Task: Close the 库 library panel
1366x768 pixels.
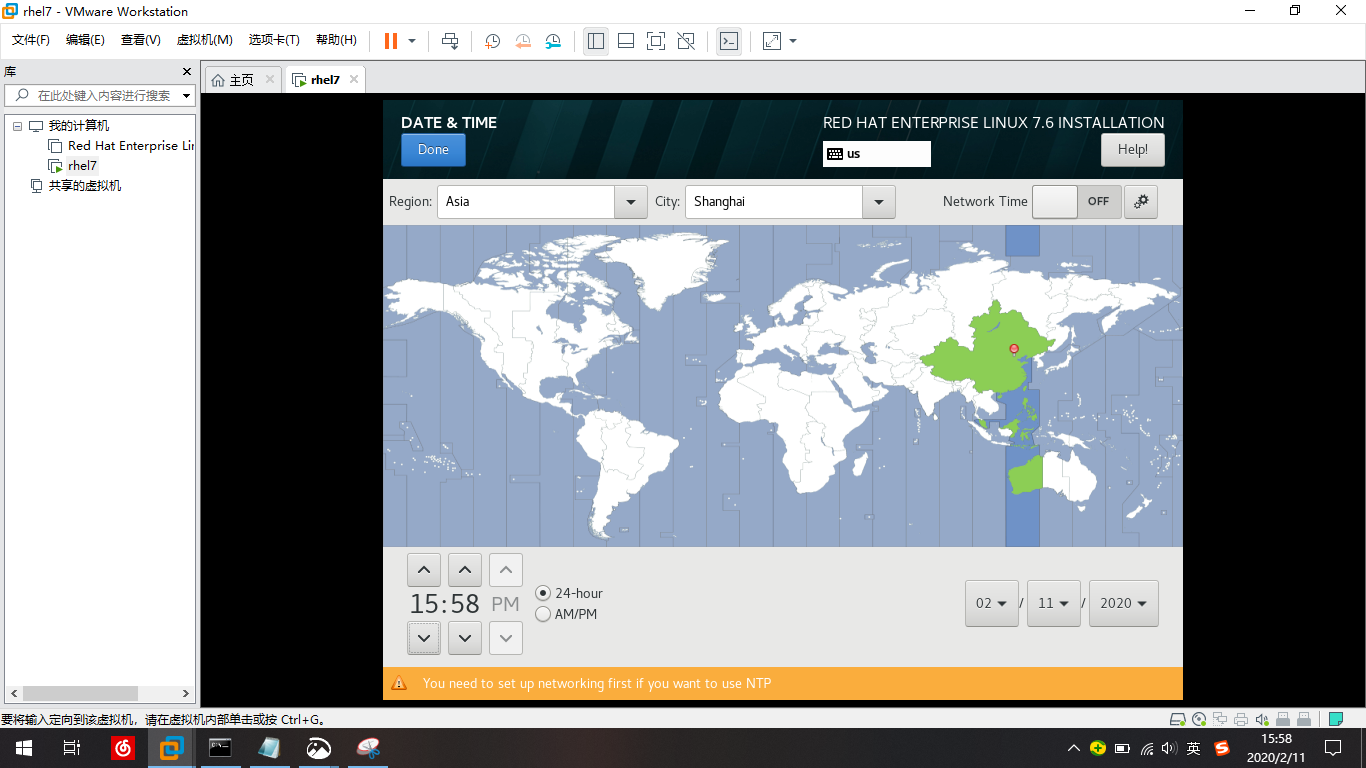Action: point(186,72)
